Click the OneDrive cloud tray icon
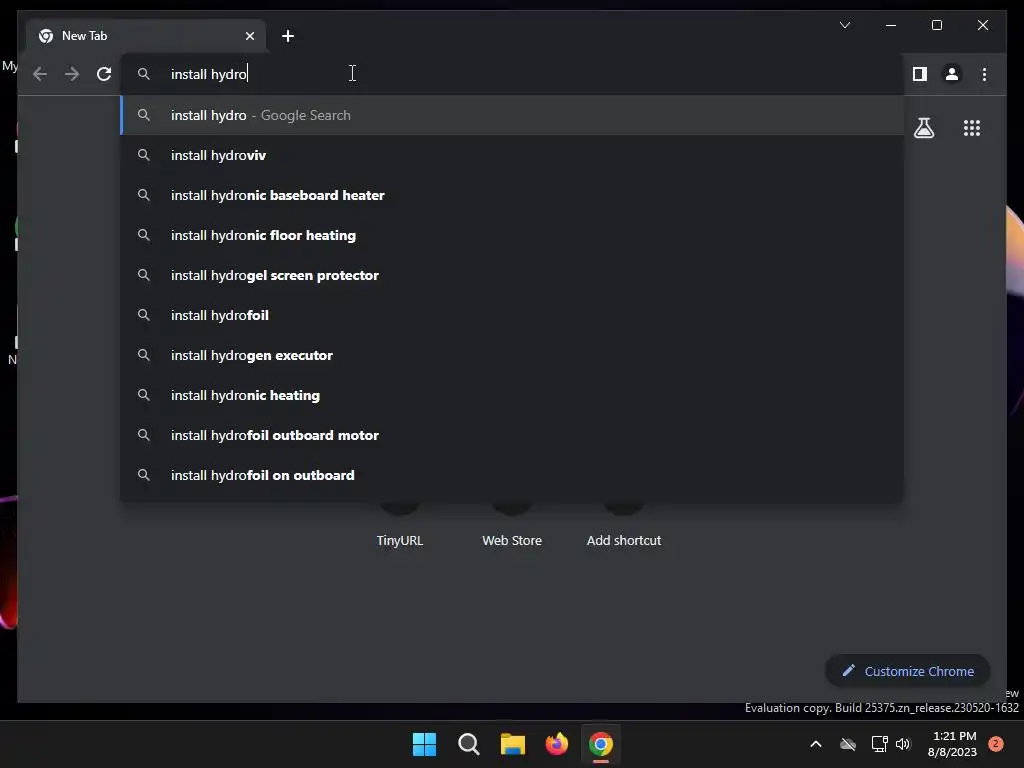The image size is (1024, 768). (x=848, y=744)
